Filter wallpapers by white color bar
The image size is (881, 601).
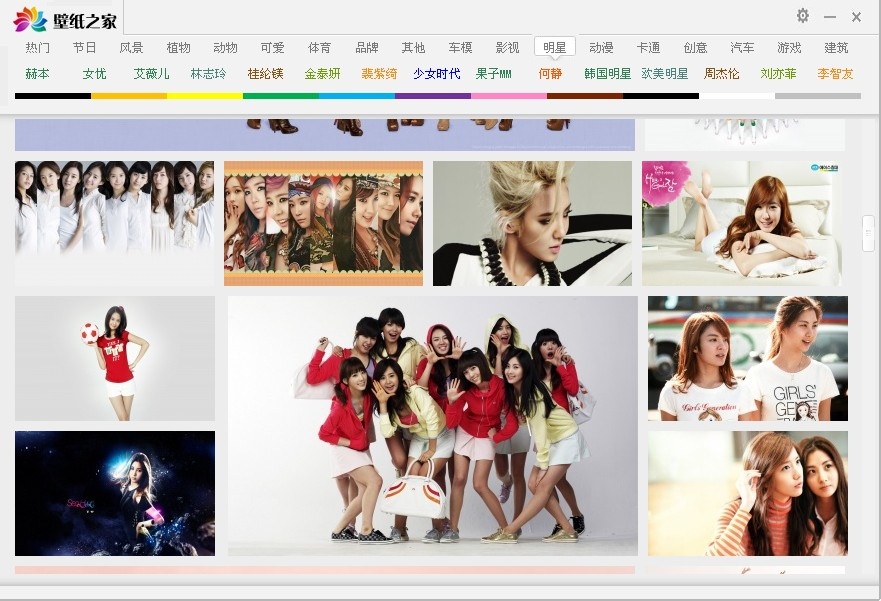[737, 96]
